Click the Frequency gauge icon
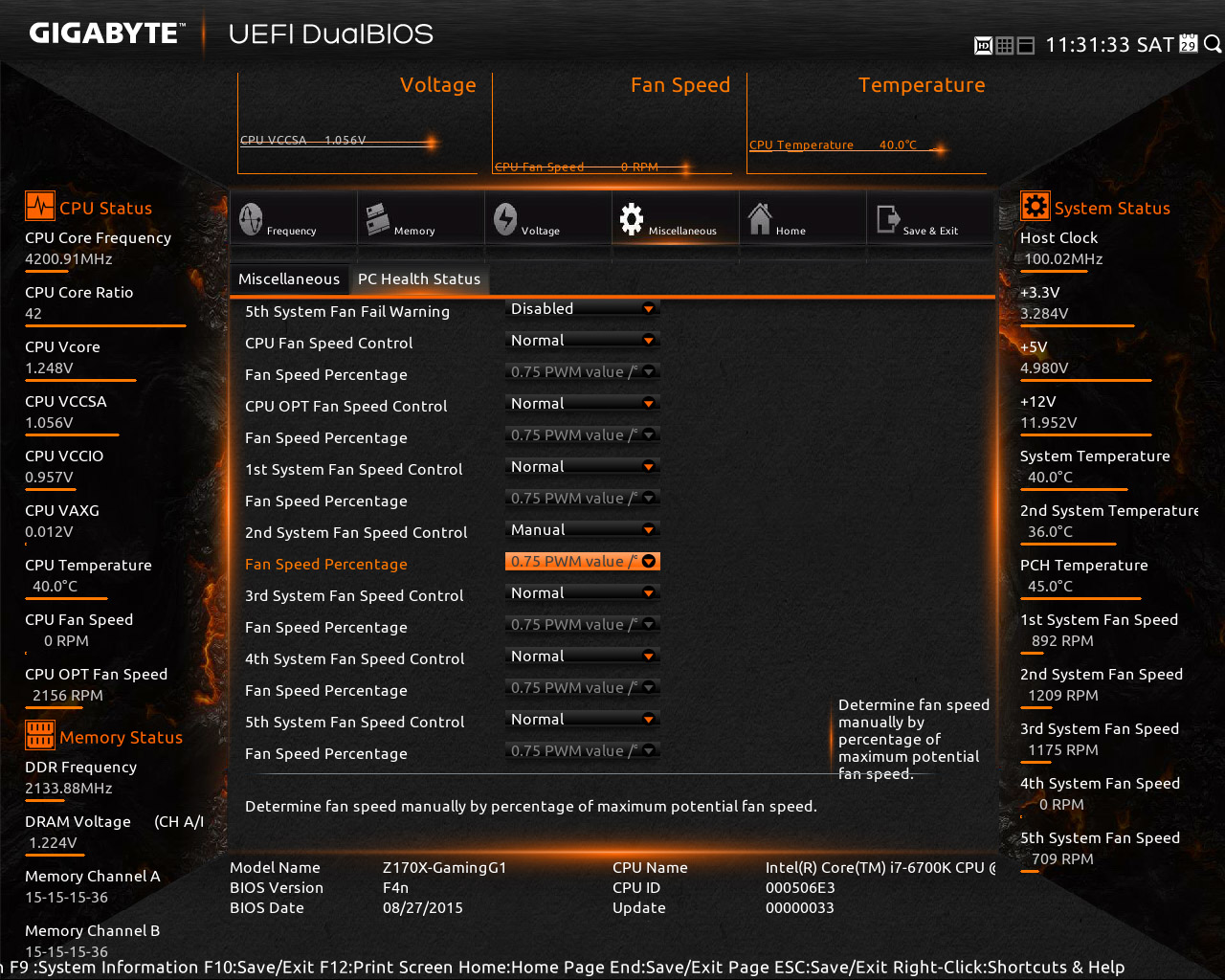This screenshot has width=1225, height=980. tap(251, 219)
